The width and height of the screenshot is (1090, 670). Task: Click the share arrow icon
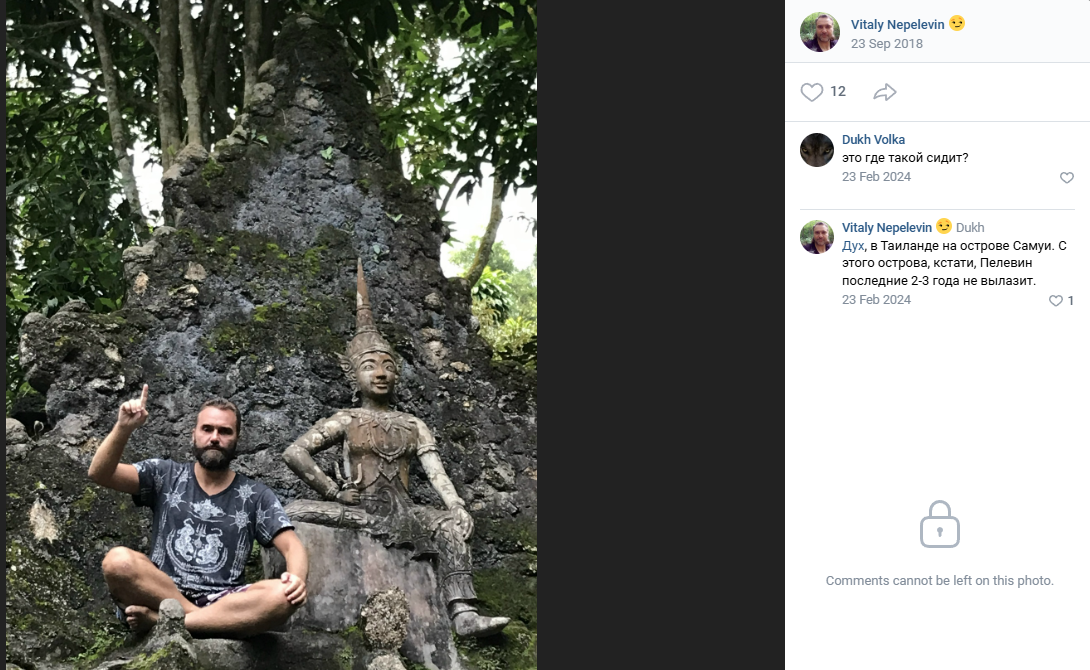pos(884,92)
